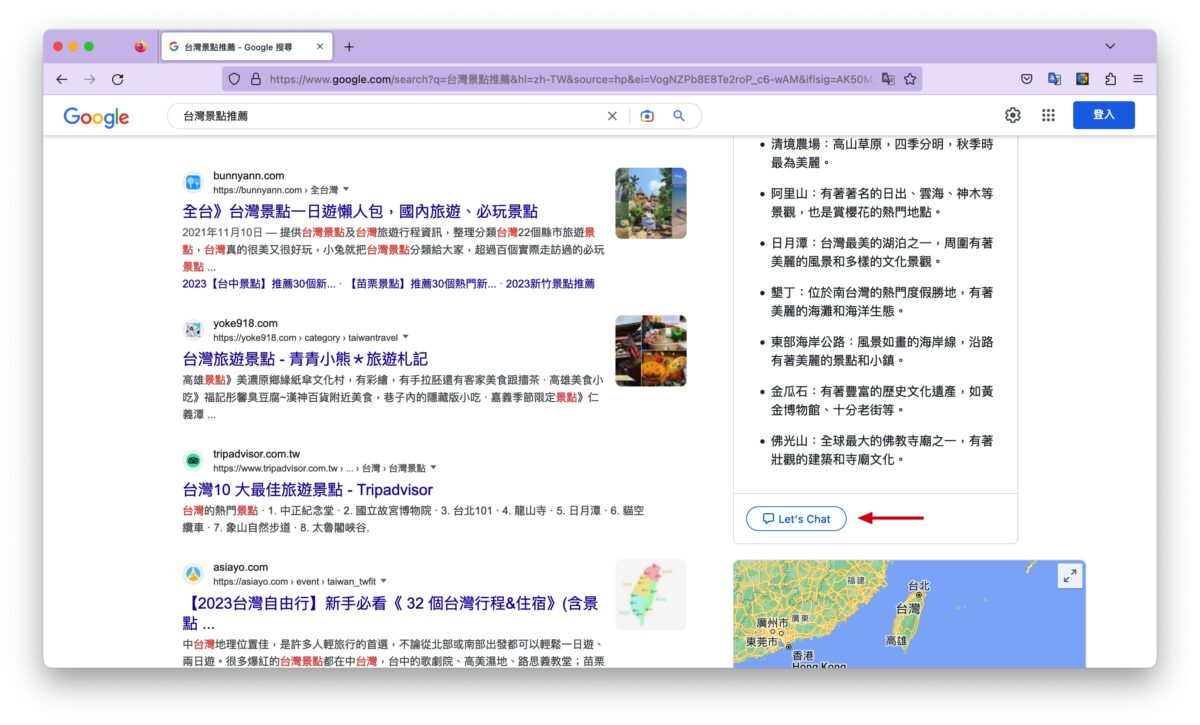Viewport: 1200px width, 725px height.
Task: Click the Let's Chat button
Action: (x=796, y=518)
